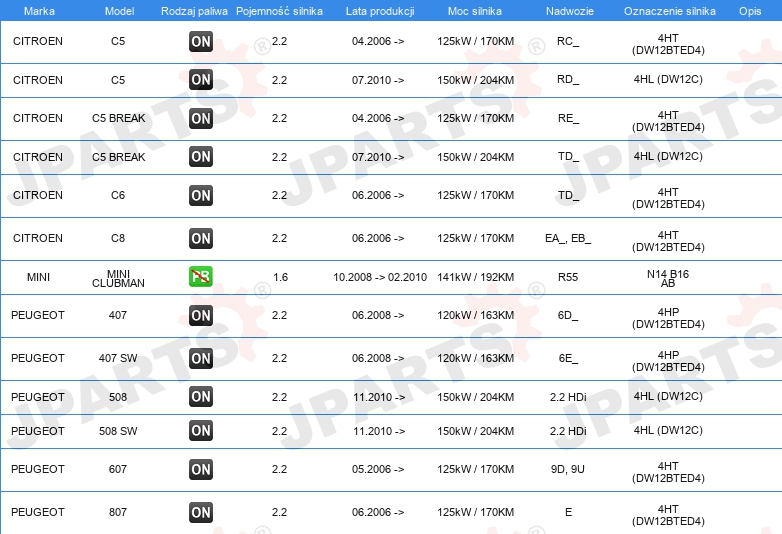Click the ON diesel icon in the Peugeot 508 SW row
782x534 pixels.
(x=201, y=431)
